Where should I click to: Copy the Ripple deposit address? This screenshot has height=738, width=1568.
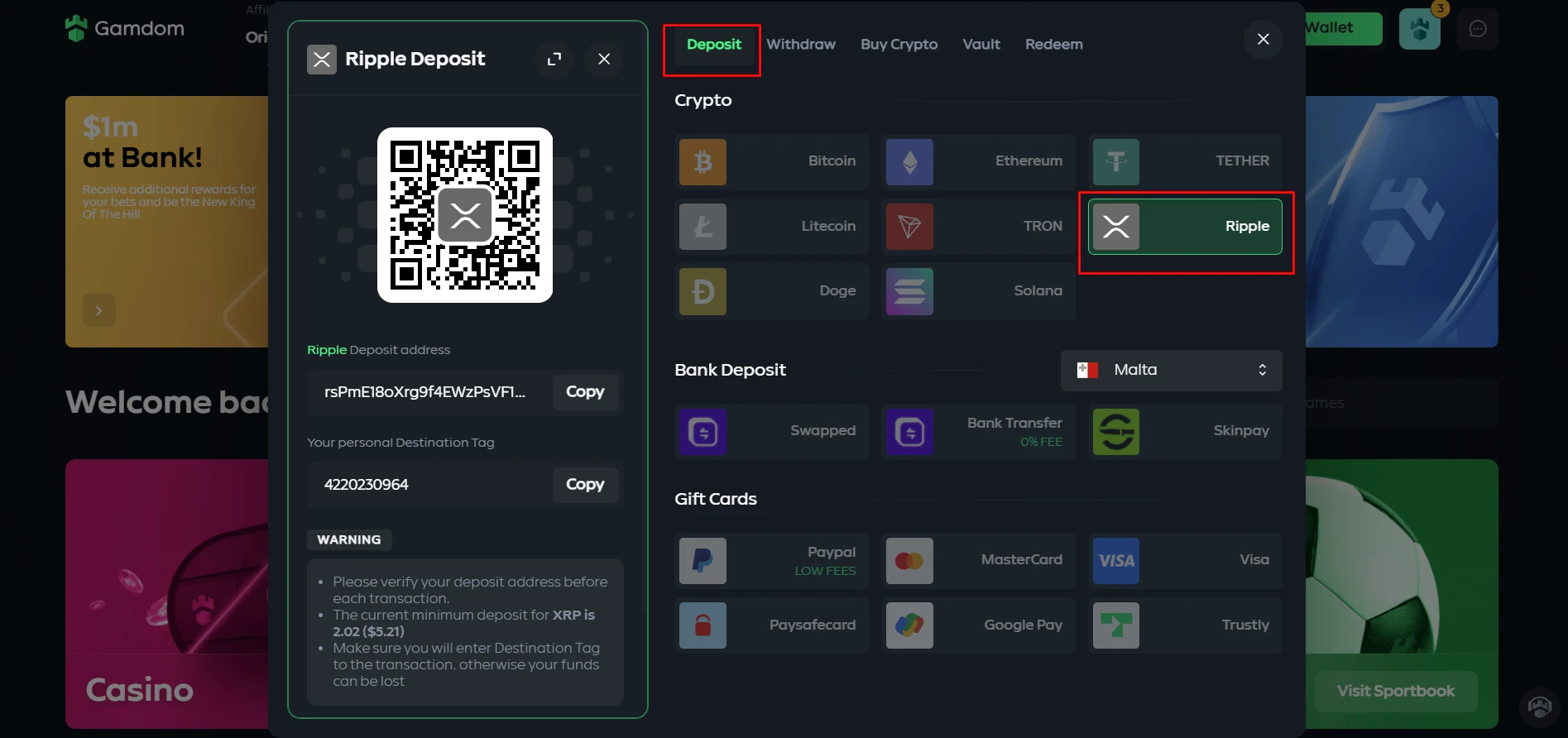(585, 391)
